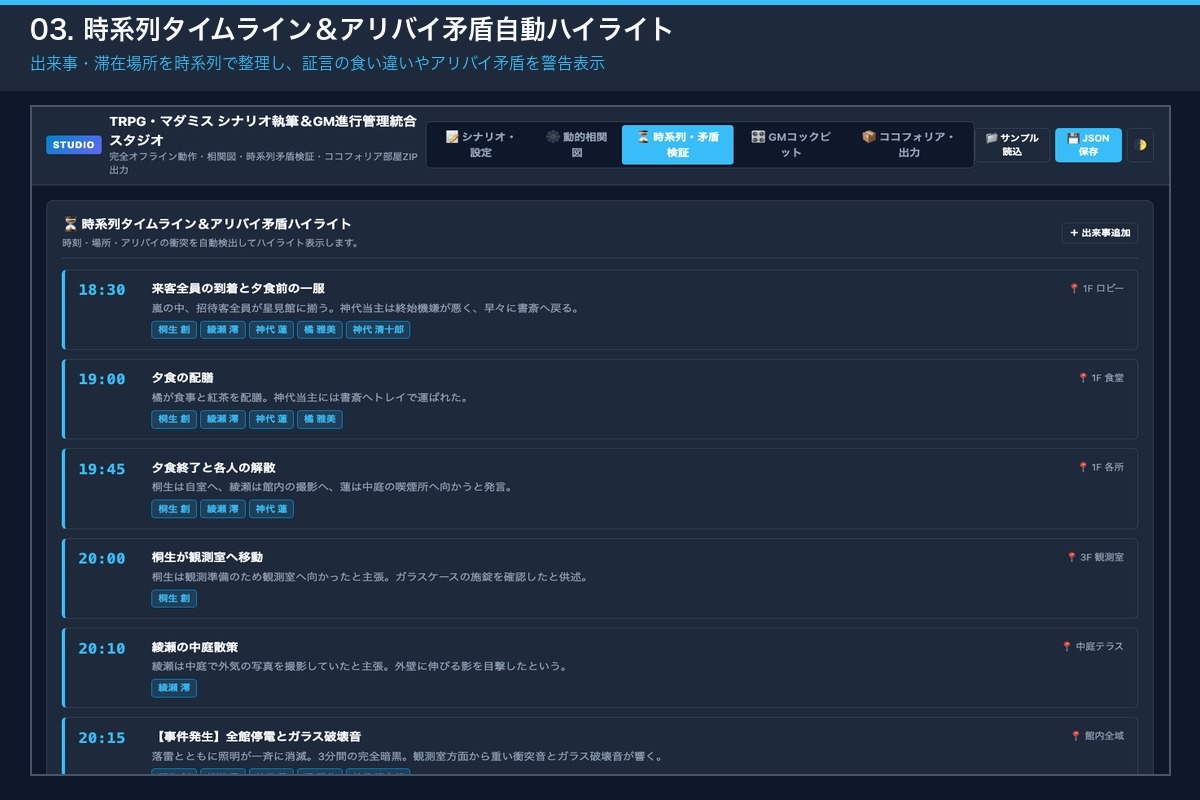
Task: Click 神代 蓮 tag in 18:30 event
Action: tap(271, 330)
